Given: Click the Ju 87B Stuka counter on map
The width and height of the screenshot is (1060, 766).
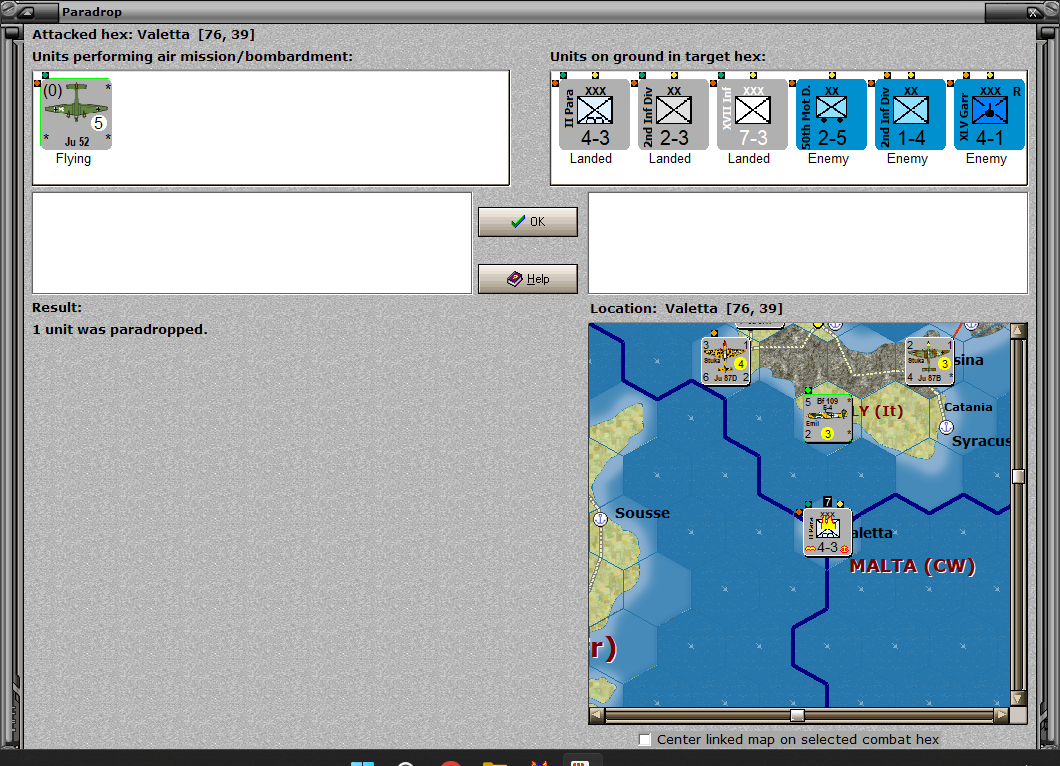Looking at the screenshot, I should click(930, 360).
